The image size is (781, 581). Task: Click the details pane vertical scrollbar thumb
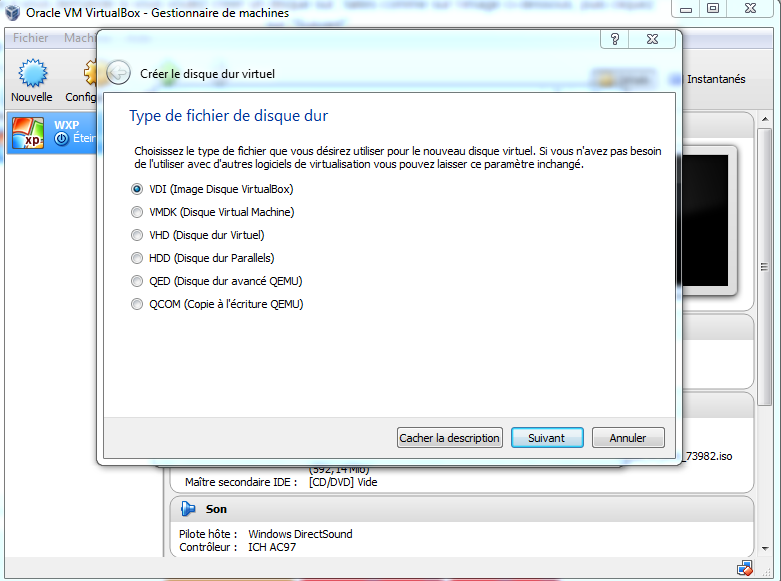(765, 267)
